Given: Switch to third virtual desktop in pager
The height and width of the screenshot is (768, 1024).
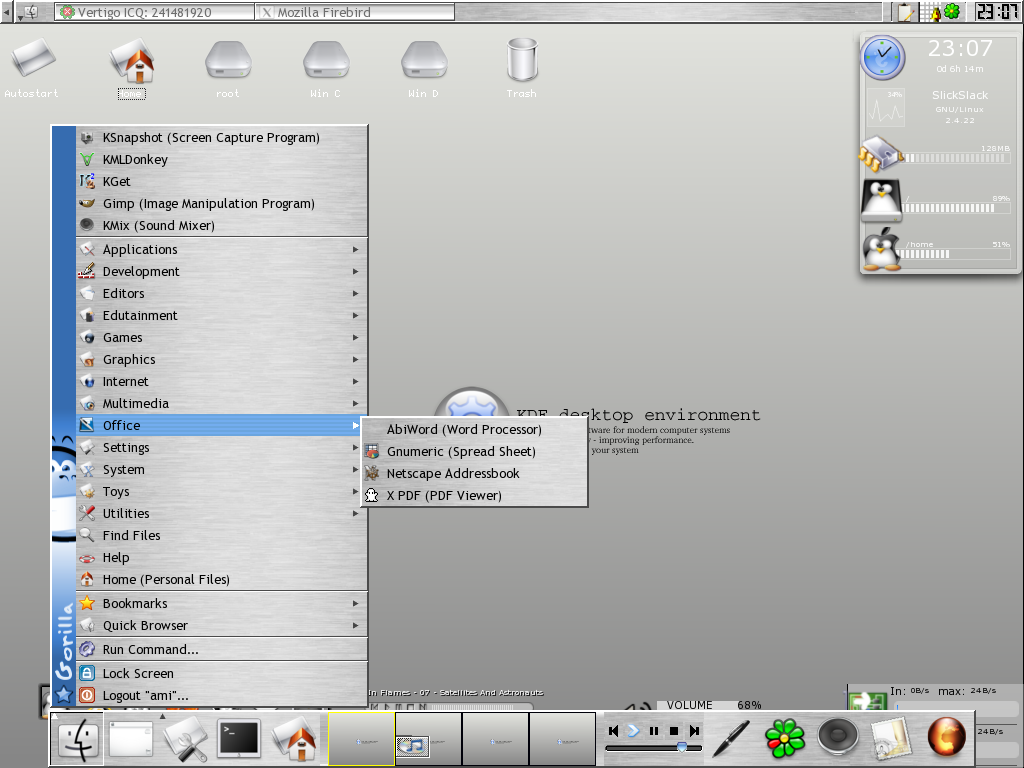Looking at the screenshot, I should tap(496, 739).
